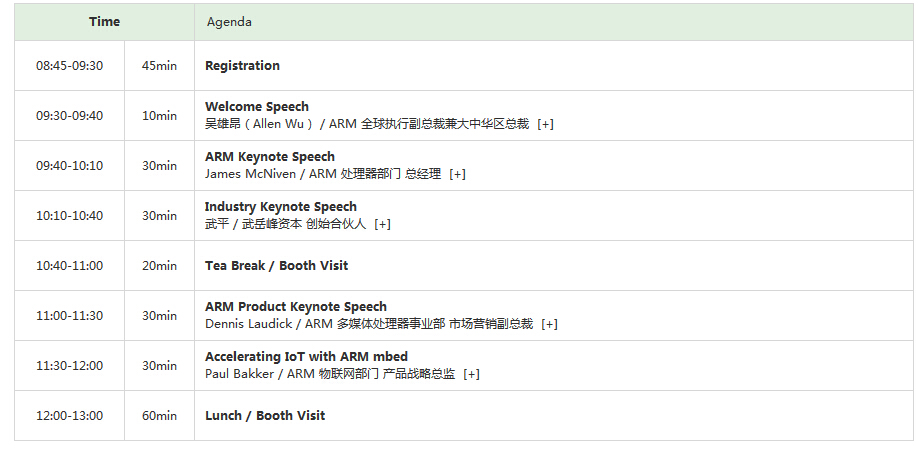
Task: Expand Accelerating IoT session [+] details
Action: click(471, 374)
